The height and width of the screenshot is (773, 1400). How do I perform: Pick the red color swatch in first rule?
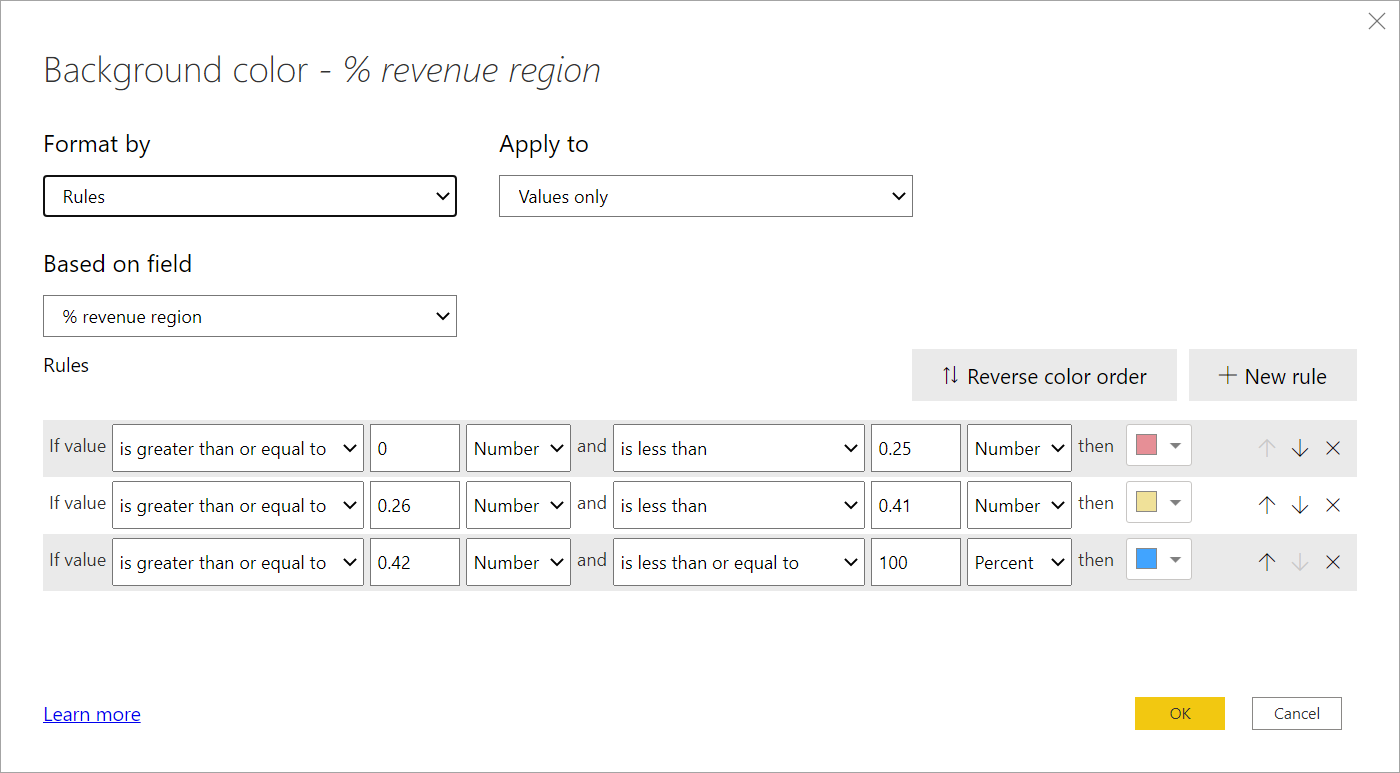click(x=1159, y=446)
